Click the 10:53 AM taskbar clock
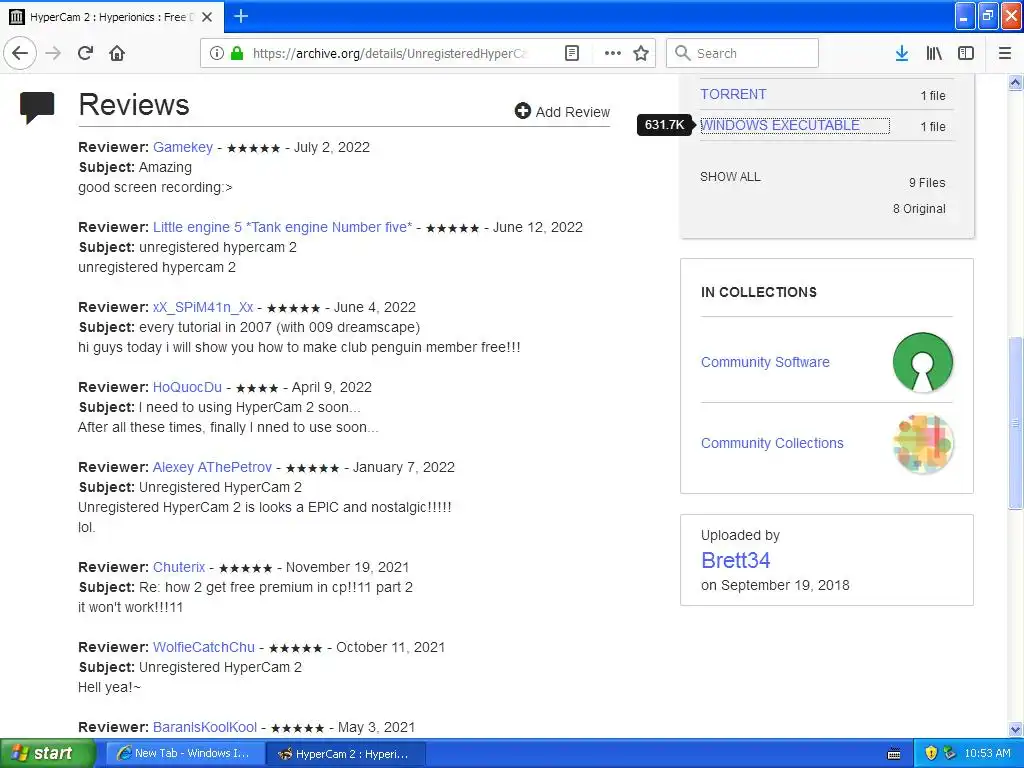The height and width of the screenshot is (768, 1024). tap(987, 754)
